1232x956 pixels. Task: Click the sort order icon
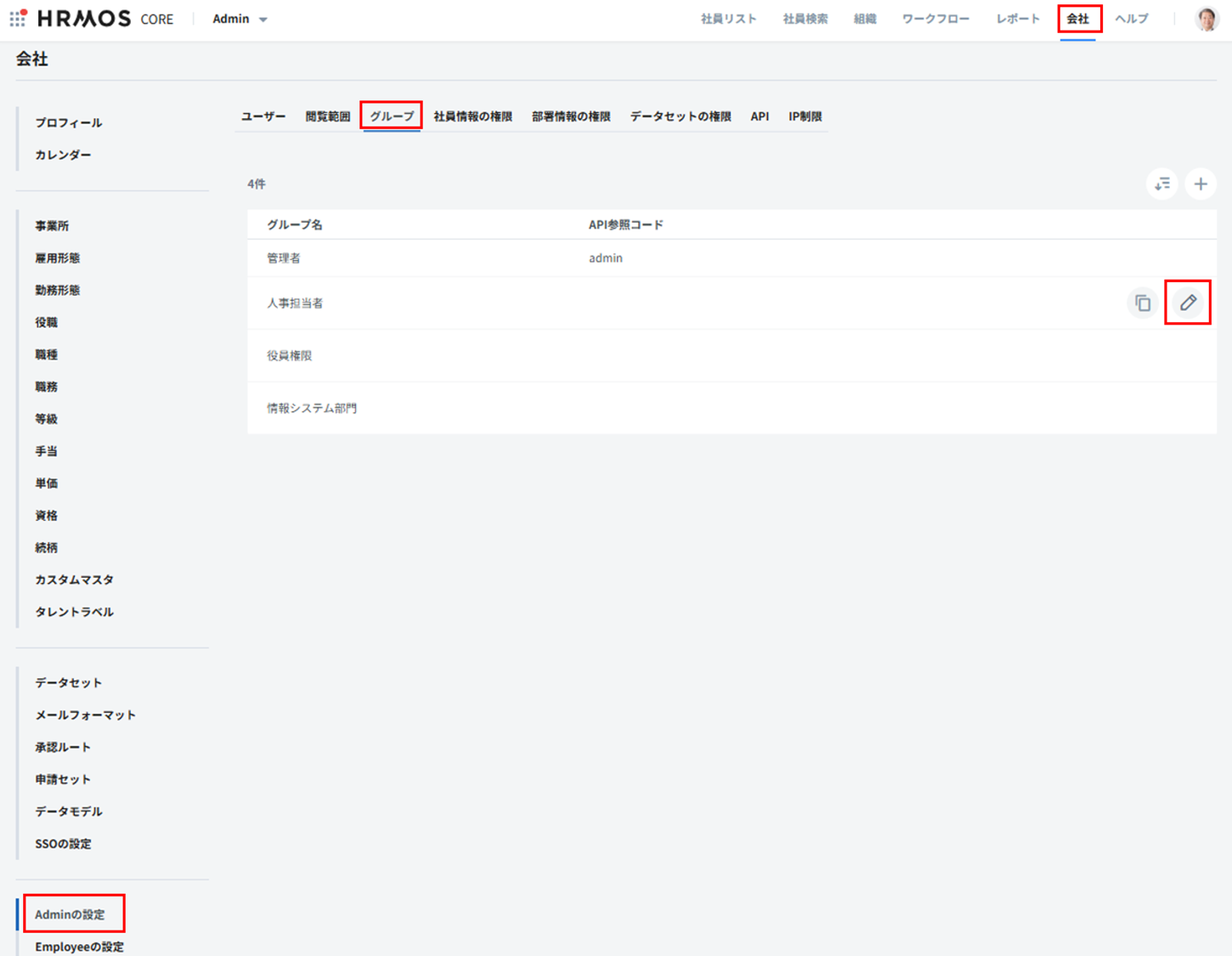1161,184
